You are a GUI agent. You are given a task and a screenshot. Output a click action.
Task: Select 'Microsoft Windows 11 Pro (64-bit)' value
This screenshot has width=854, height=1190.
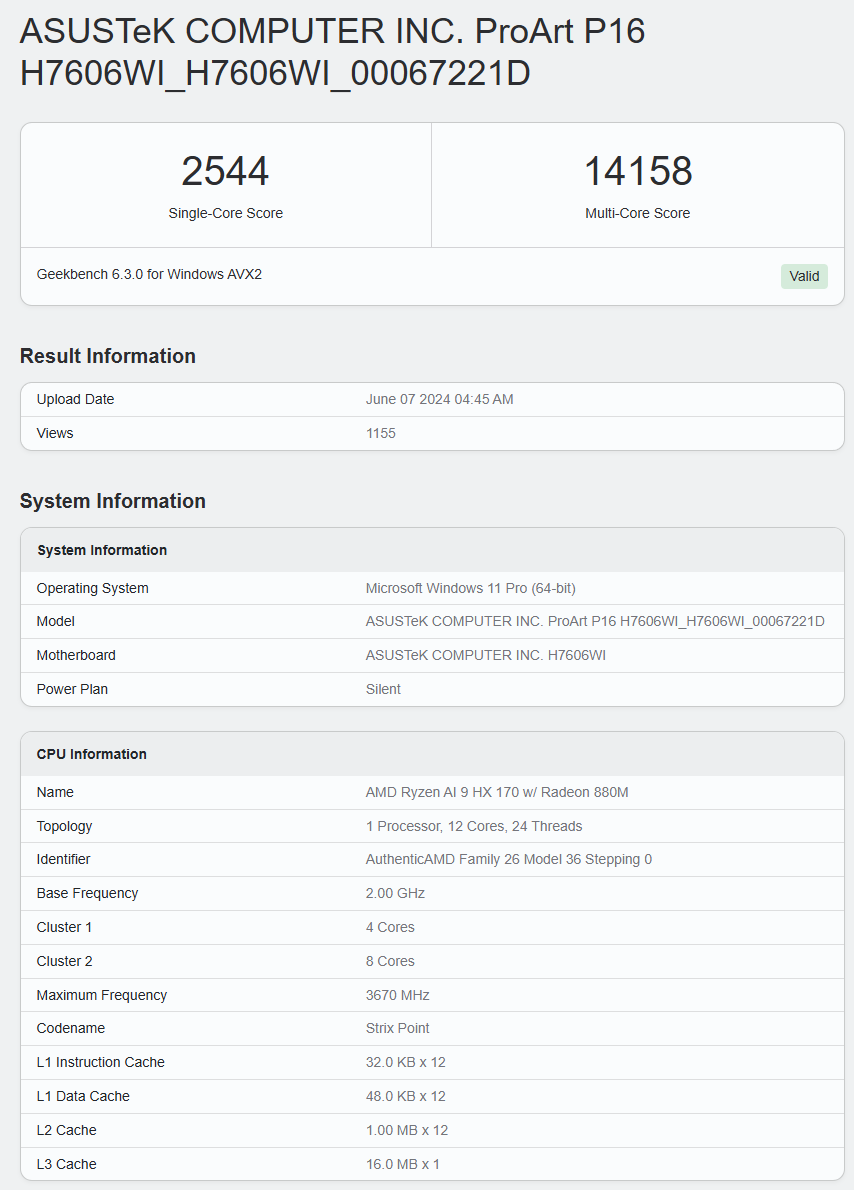[x=471, y=588]
